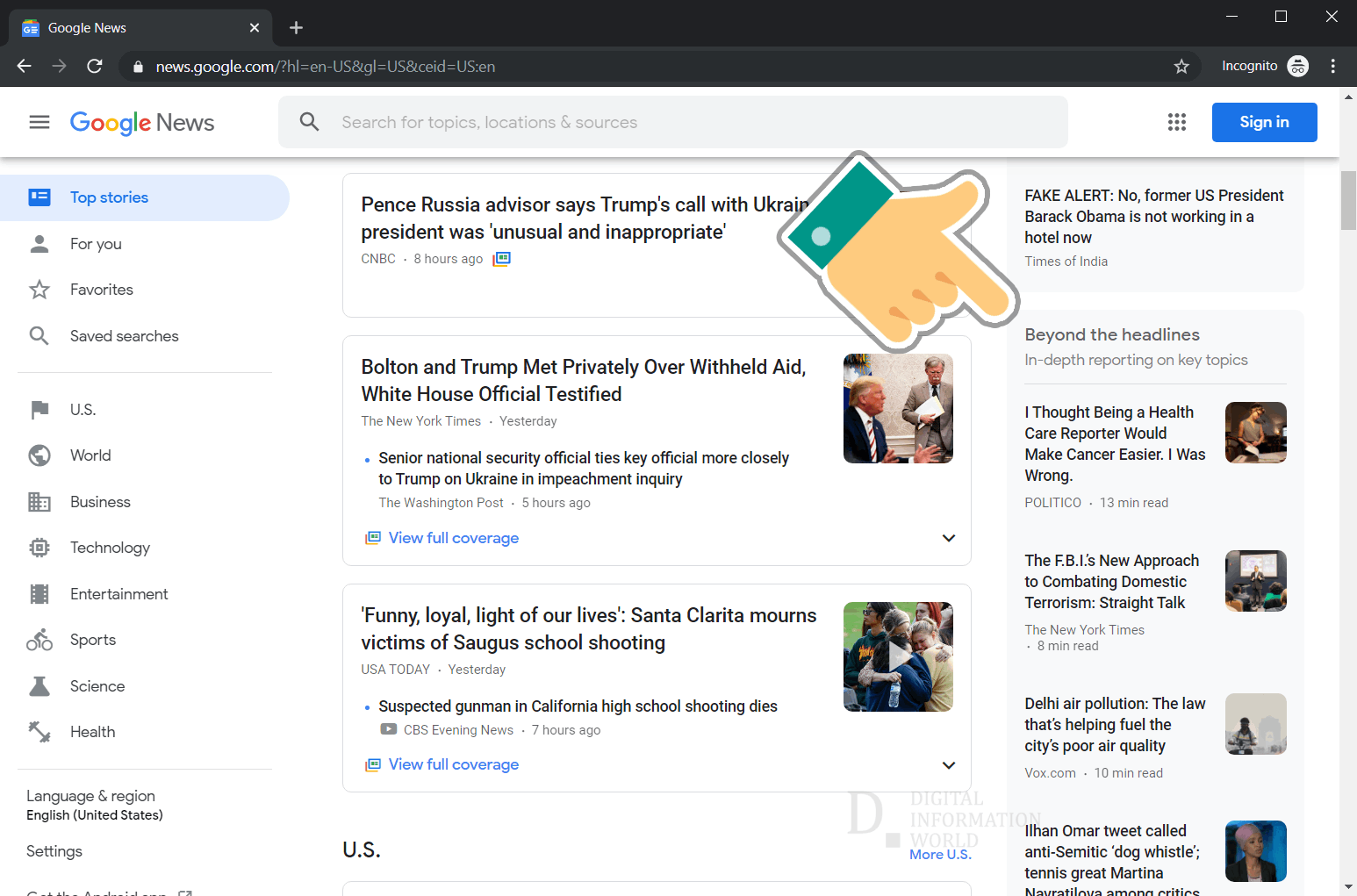This screenshot has width=1357, height=896.
Task: Click the Sports bicycle icon
Action: (x=39, y=640)
